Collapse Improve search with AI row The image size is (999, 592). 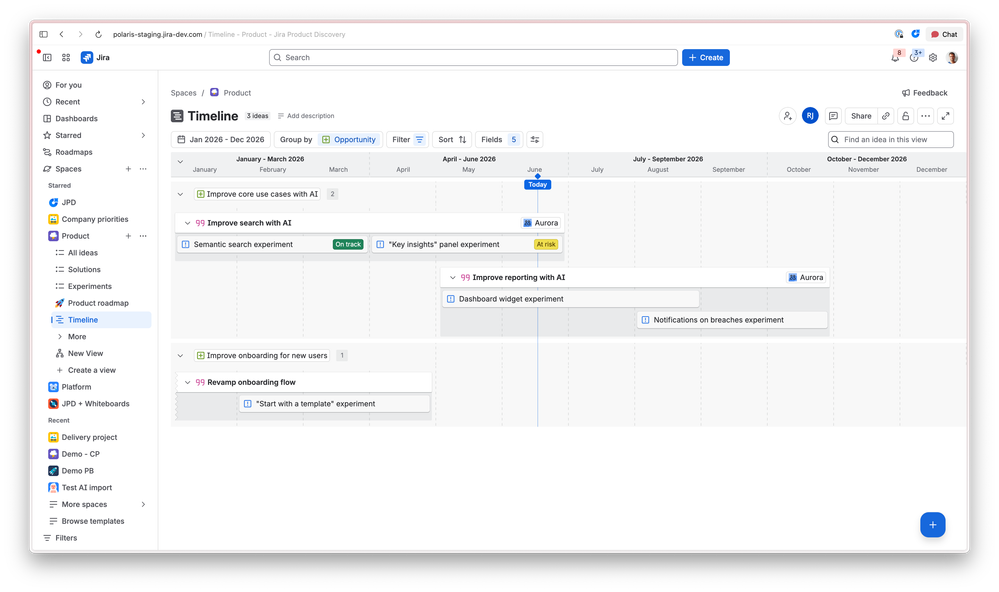[x=187, y=223]
